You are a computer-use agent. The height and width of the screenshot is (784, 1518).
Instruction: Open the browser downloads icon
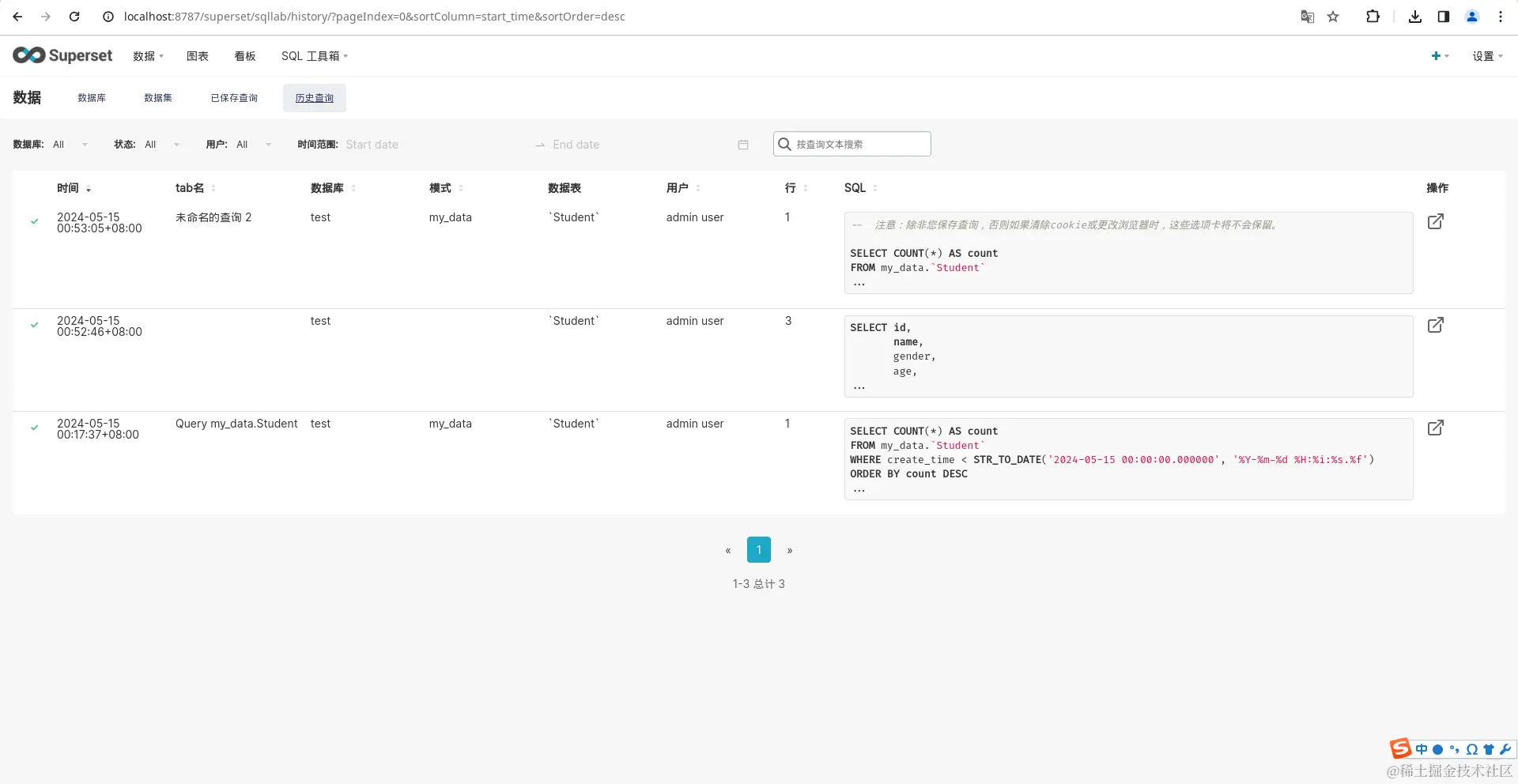(1415, 17)
